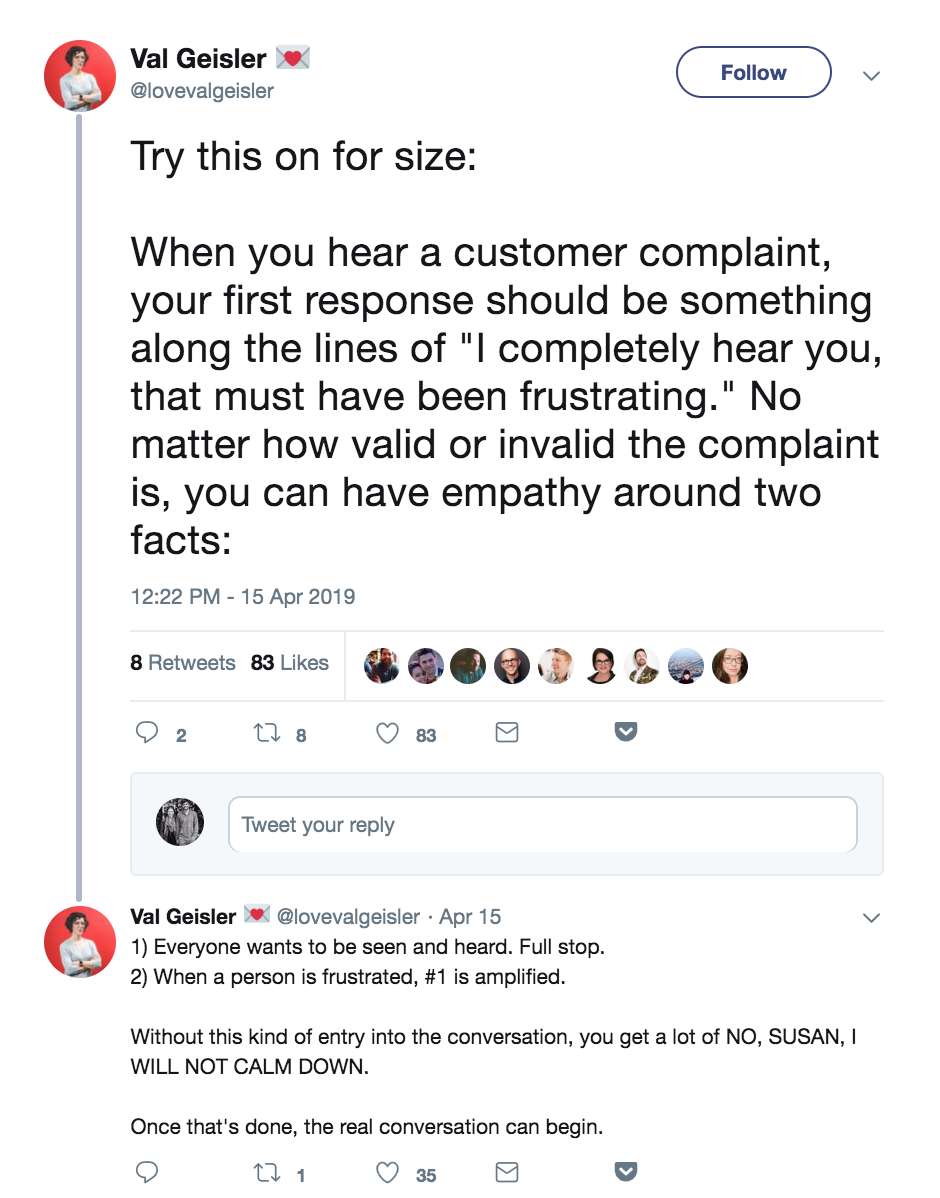Save main tweet to Pocket
The width and height of the screenshot is (940, 1198).
tap(626, 733)
